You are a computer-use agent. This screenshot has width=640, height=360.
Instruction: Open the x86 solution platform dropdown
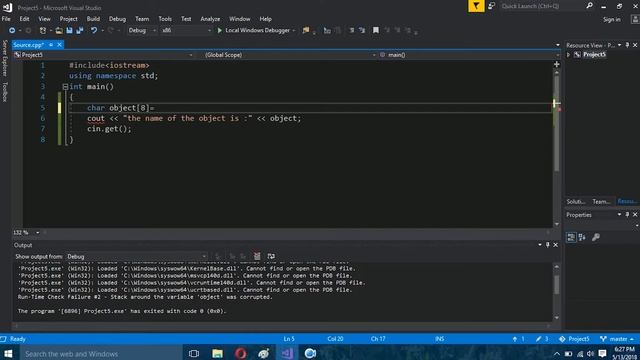click(186, 30)
